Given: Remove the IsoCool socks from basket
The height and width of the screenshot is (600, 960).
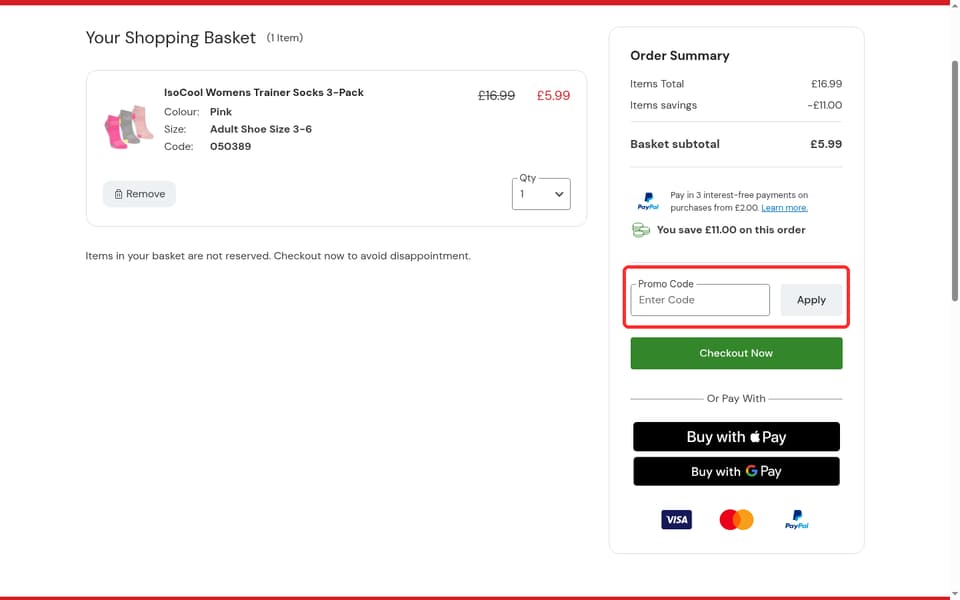Looking at the screenshot, I should click(139, 194).
